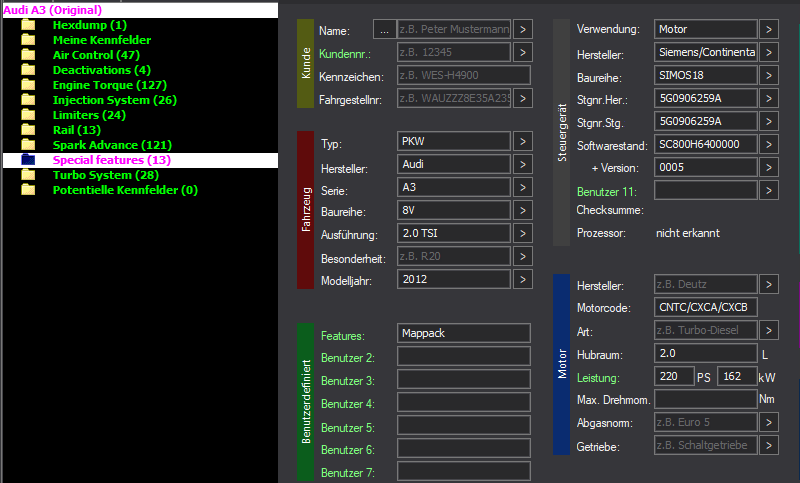
Task: Click the Leistung PS field showing 220
Action: tap(674, 376)
